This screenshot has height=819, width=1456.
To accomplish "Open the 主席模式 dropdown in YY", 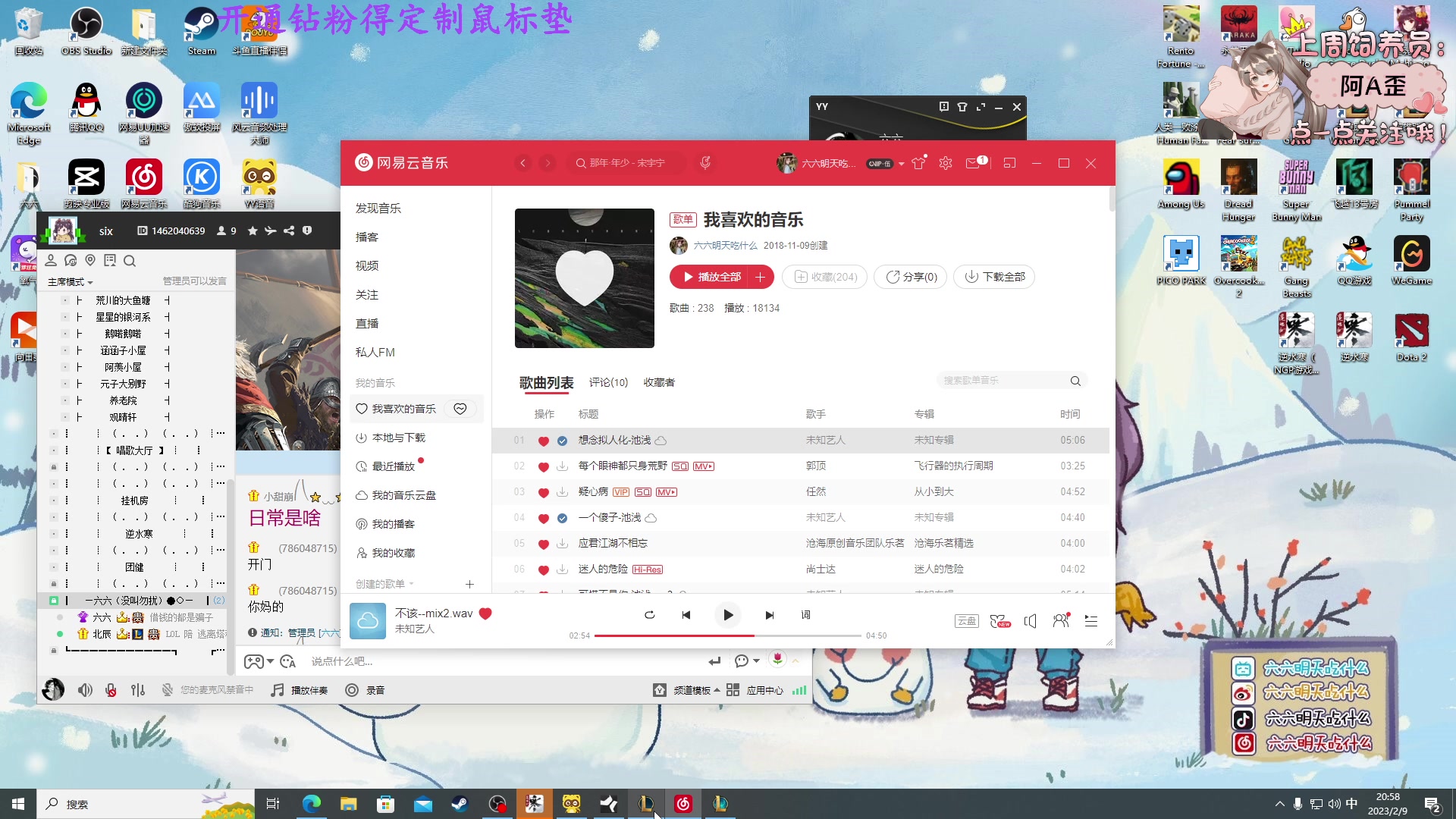I will pyautogui.click(x=71, y=281).
